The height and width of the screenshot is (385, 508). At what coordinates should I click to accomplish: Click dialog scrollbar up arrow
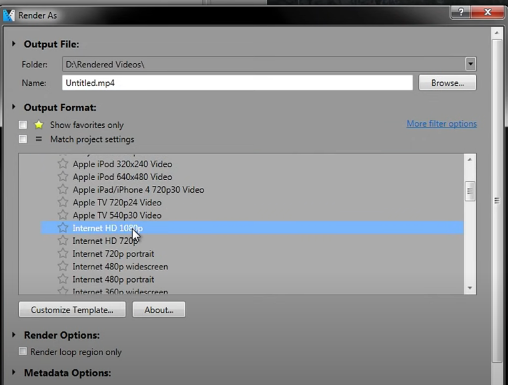(497, 33)
